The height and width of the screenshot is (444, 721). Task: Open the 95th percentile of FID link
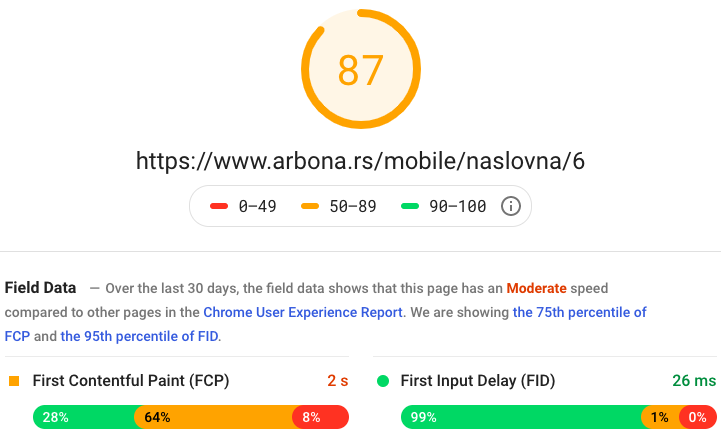(139, 336)
